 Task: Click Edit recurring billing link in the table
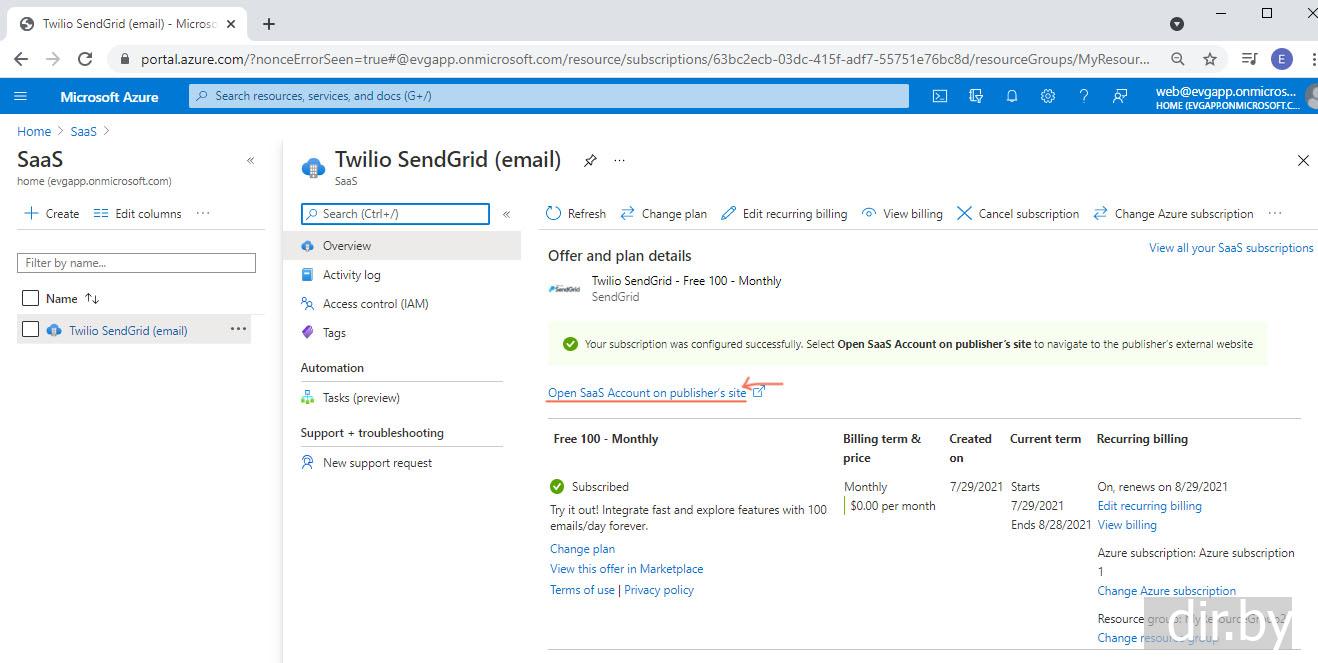(x=1150, y=506)
